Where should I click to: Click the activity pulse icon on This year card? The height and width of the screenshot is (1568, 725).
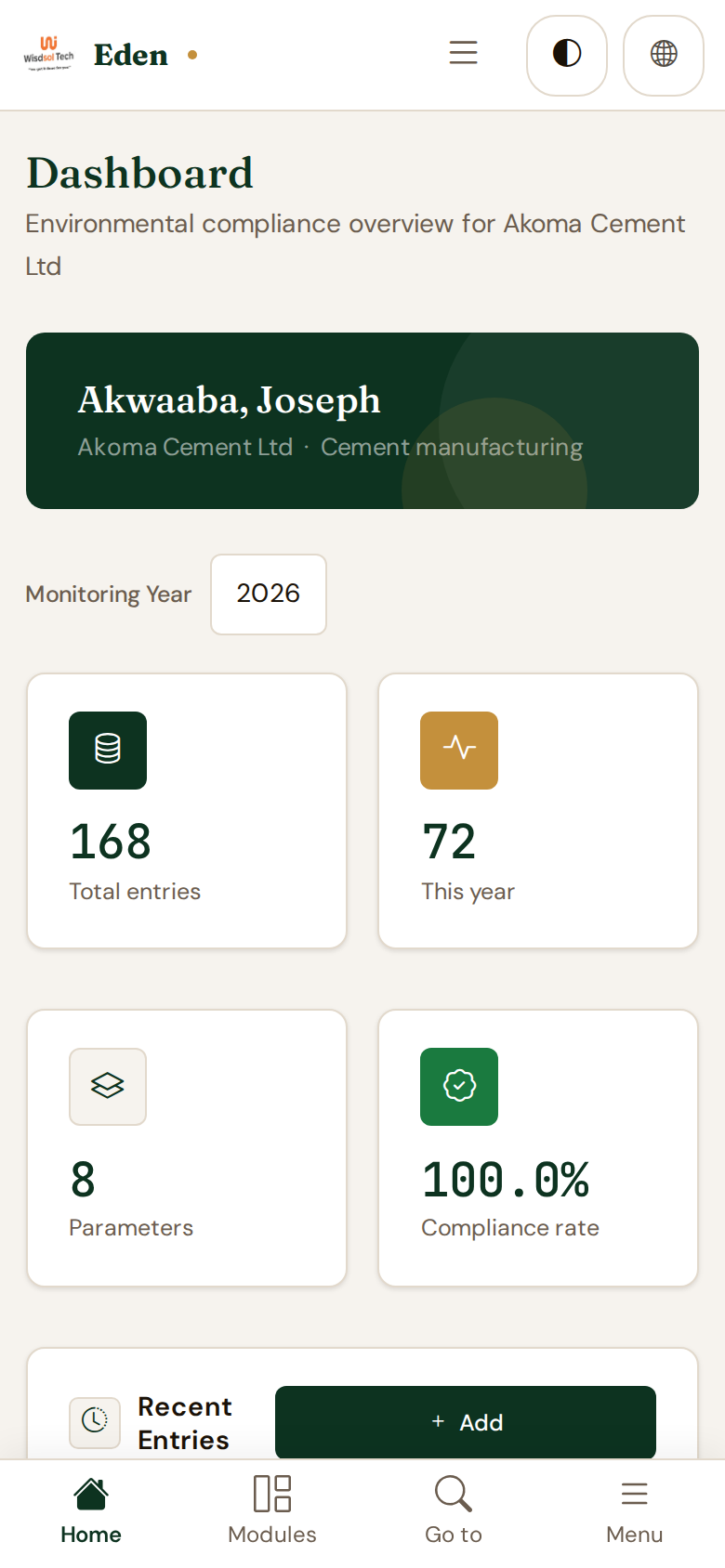[x=459, y=751]
